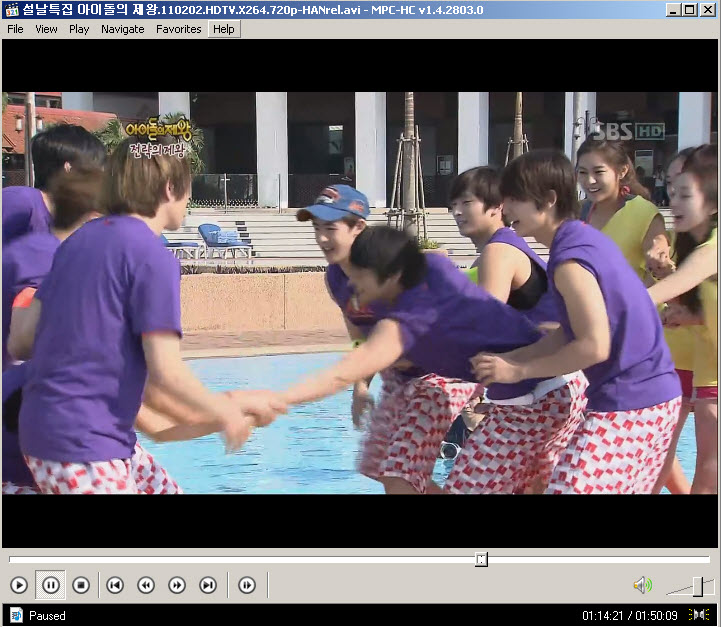Click the audio channel indicator icon
The width and height of the screenshot is (721, 627).
click(x=699, y=615)
